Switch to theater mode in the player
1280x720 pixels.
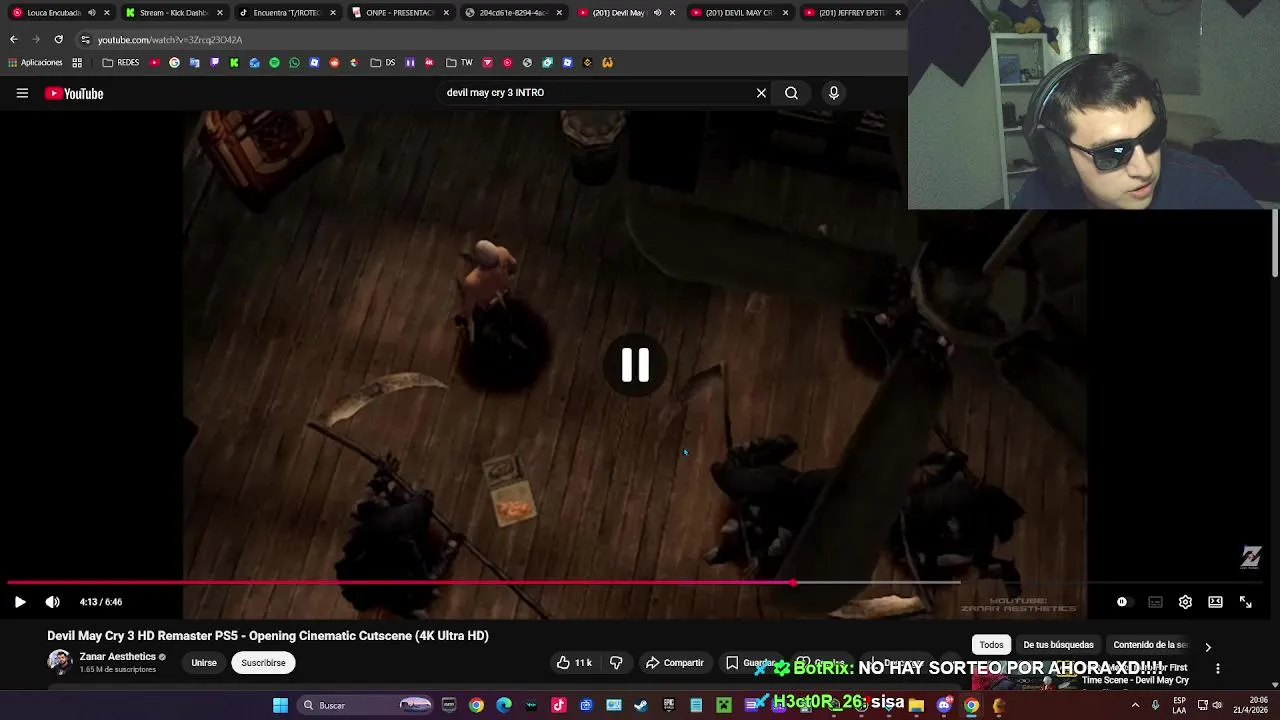point(1215,602)
